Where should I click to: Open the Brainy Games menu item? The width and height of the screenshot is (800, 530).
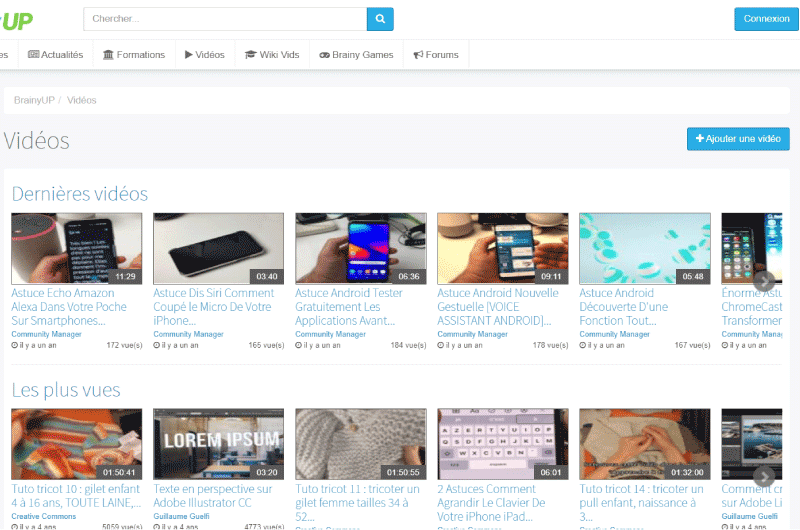(x=356, y=55)
